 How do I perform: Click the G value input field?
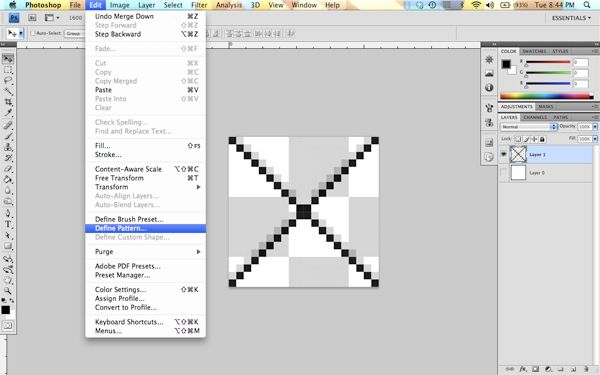(580, 73)
